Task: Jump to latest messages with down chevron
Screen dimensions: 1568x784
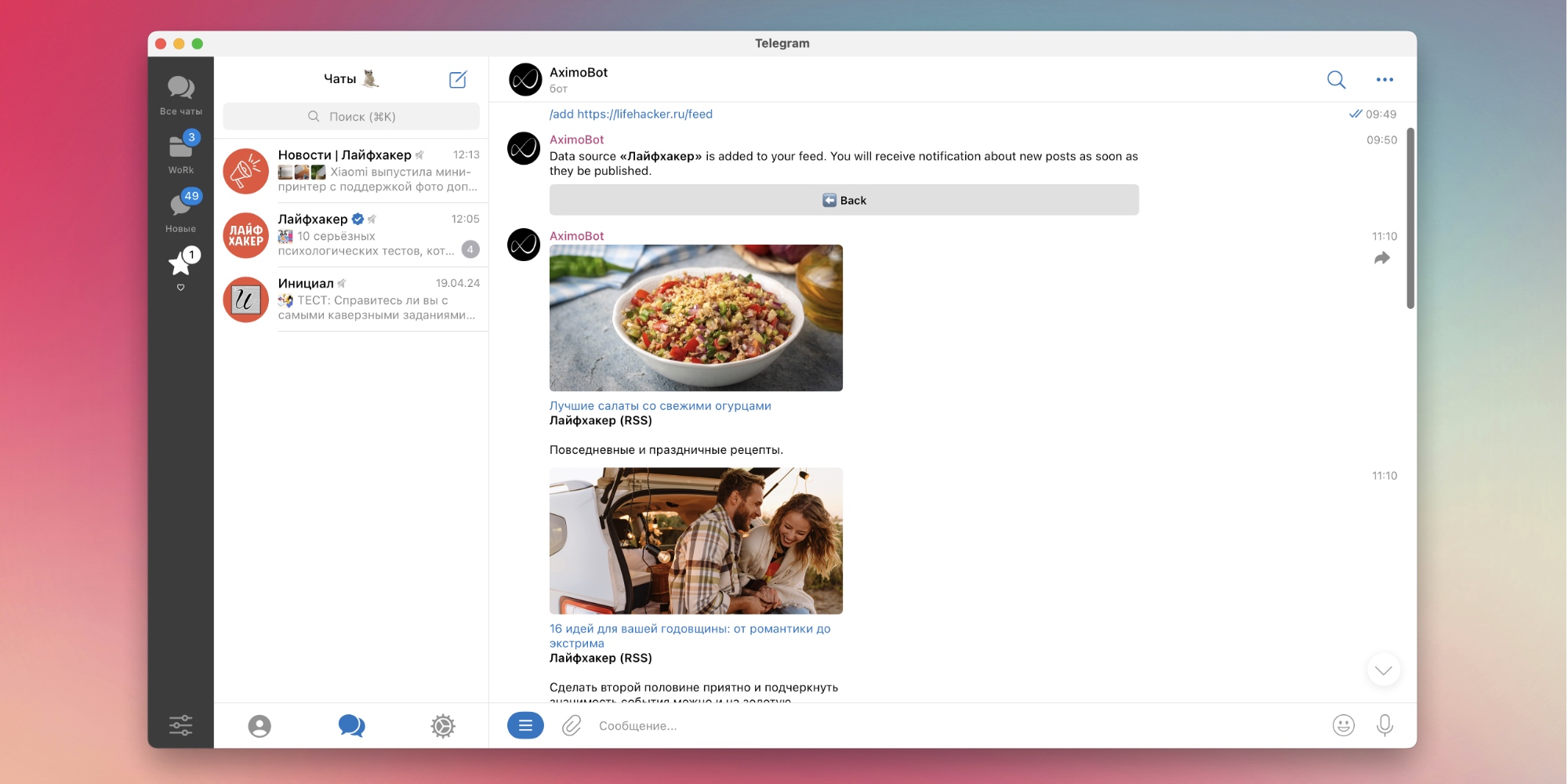Action: 1383,670
